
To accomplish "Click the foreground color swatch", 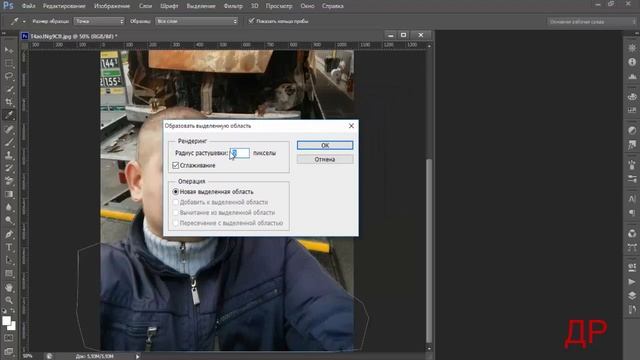I will tap(6, 321).
